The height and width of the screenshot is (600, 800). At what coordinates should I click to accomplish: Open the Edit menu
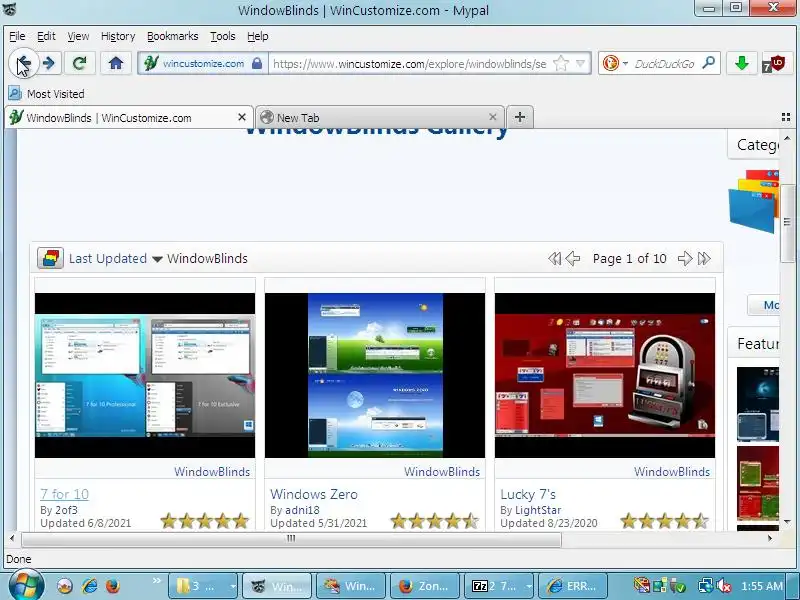click(46, 36)
